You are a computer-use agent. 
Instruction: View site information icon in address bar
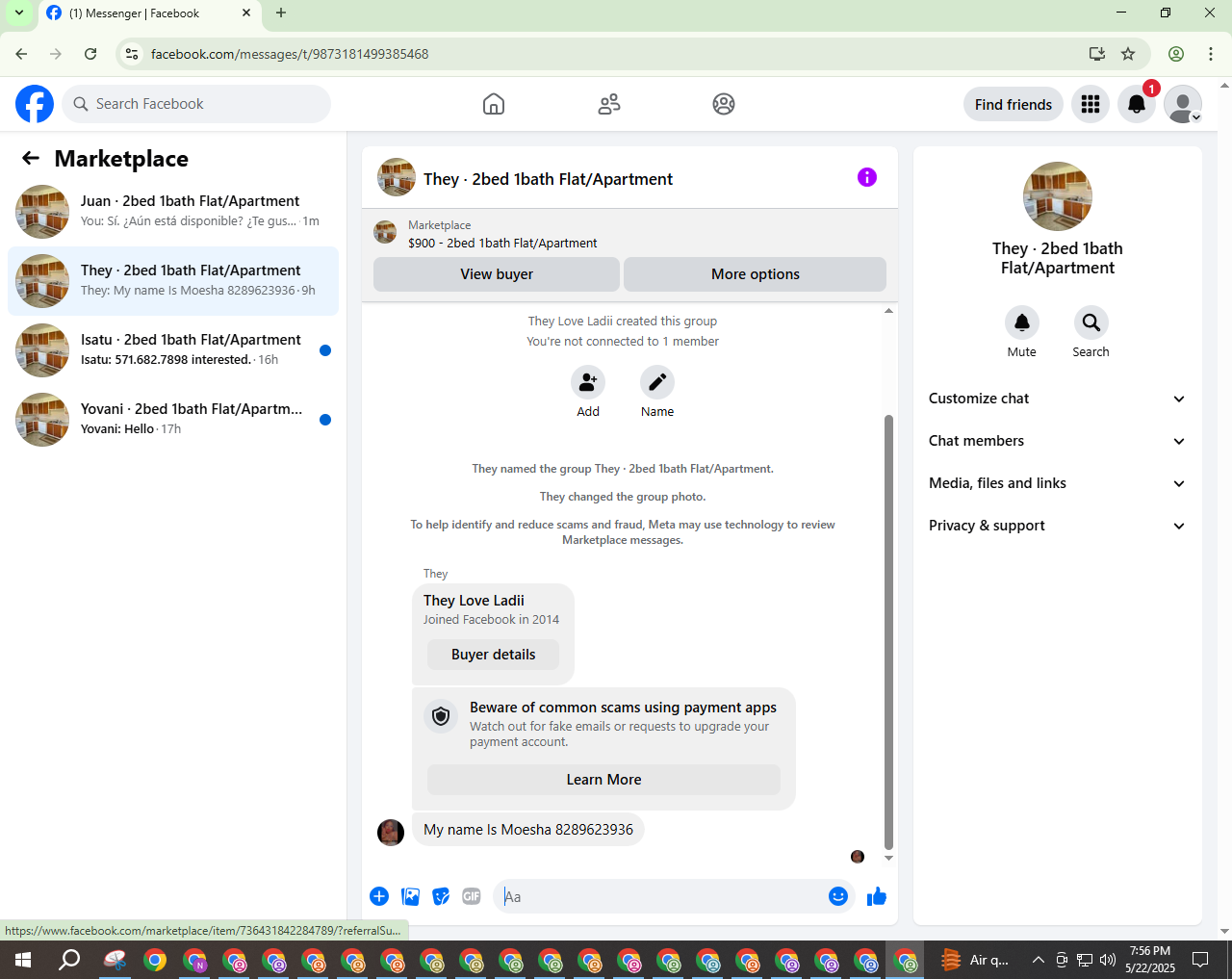coord(133,54)
